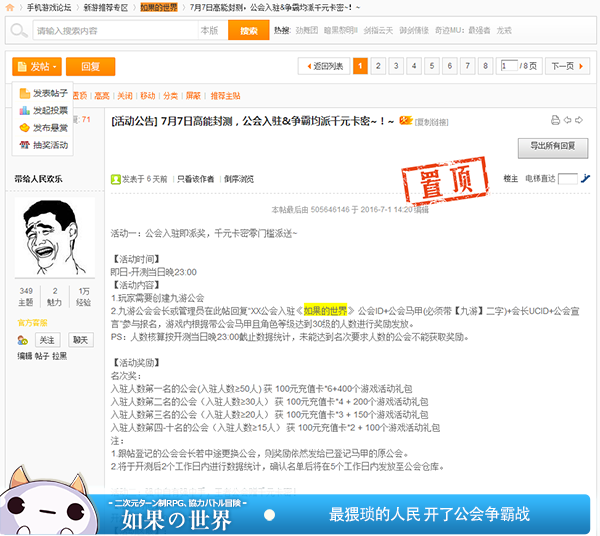Image resolution: width=600 pixels, height=536 pixels.
Task: Open highlighted 如果的世界 breadcrumb link
Action: 159,8
